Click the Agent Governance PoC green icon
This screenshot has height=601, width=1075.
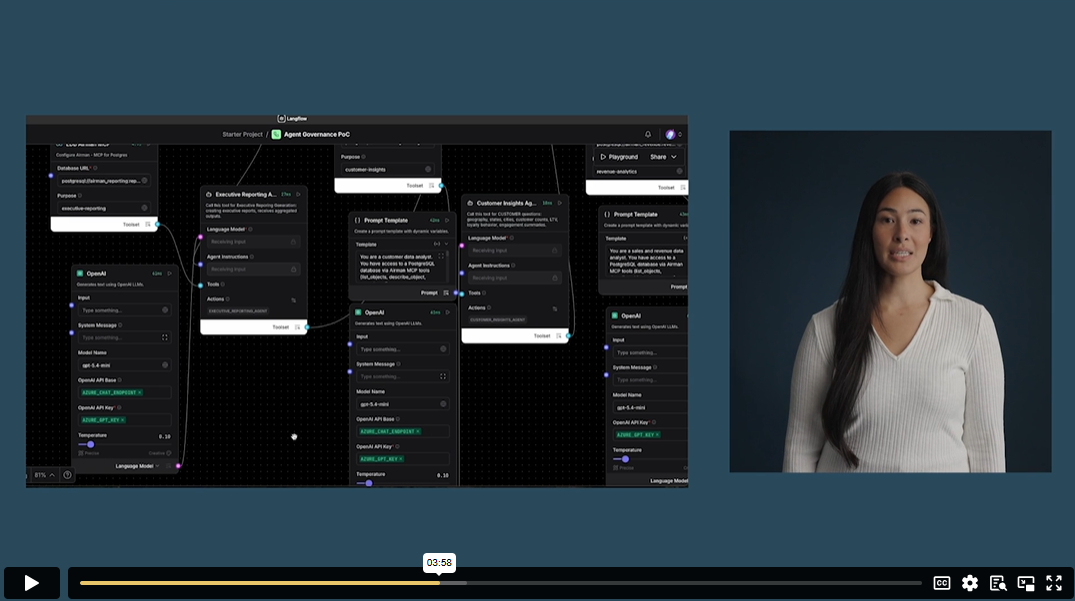(276, 134)
